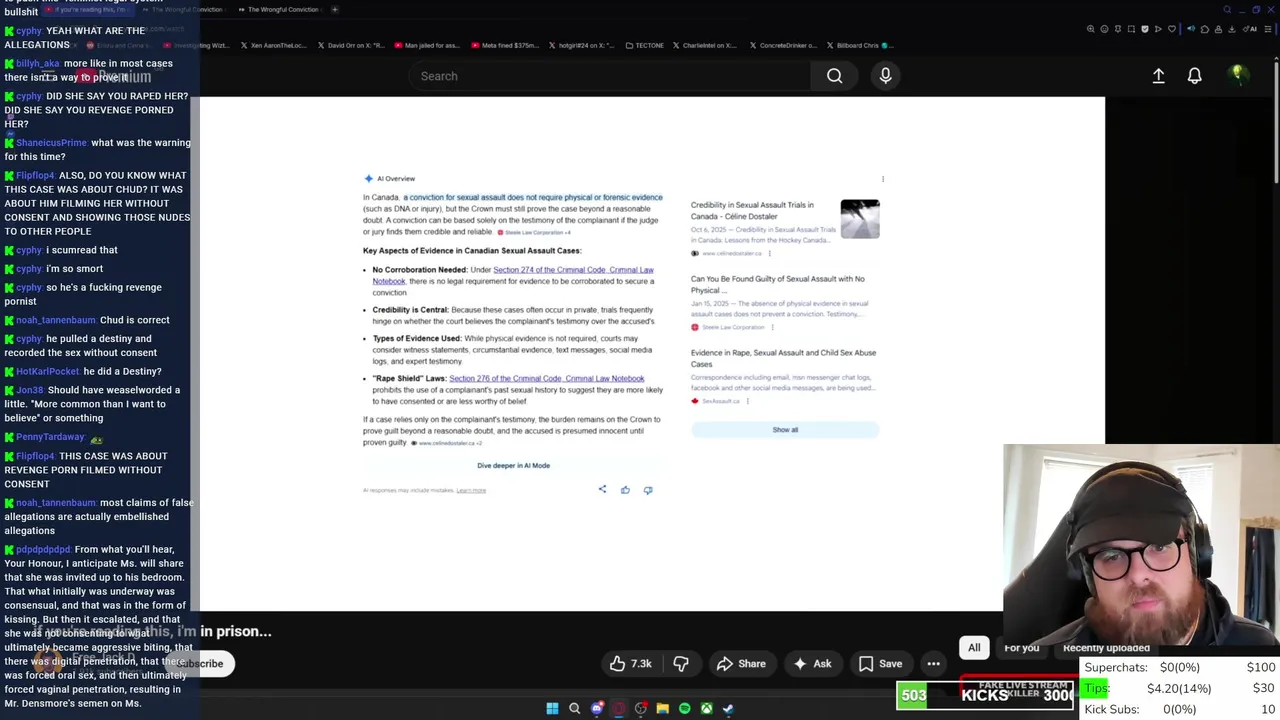This screenshot has width=1280, height=720.
Task: Open Section 274 of the Criminal Code link
Action: point(513,275)
